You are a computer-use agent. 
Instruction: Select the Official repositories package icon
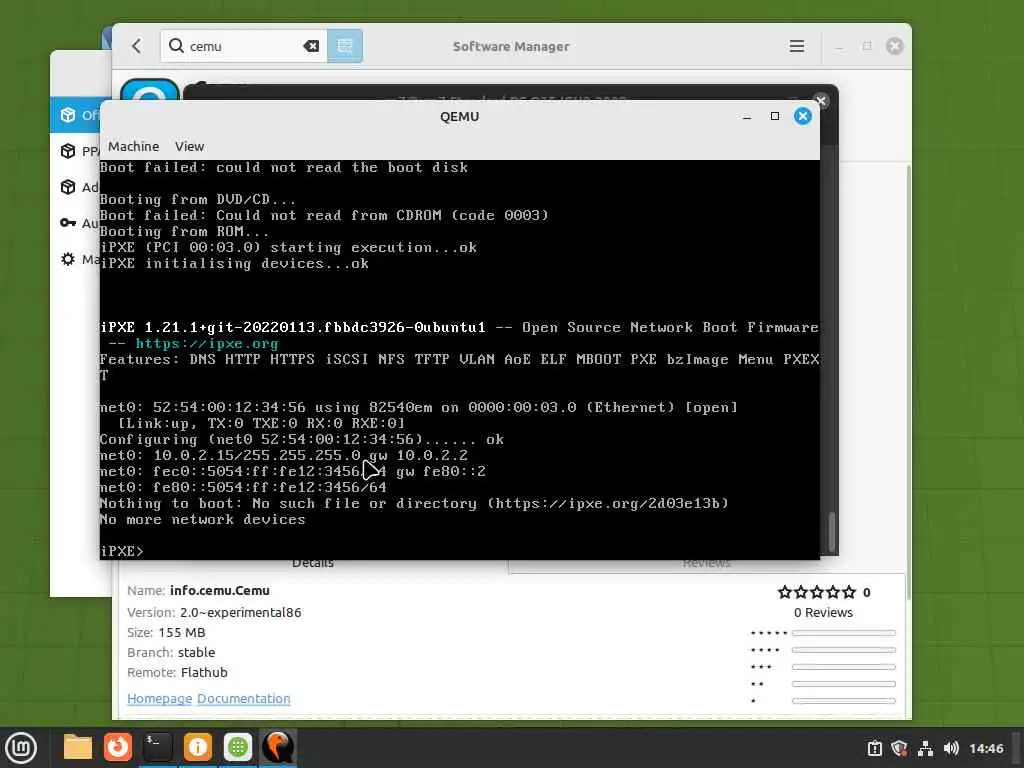click(68, 115)
